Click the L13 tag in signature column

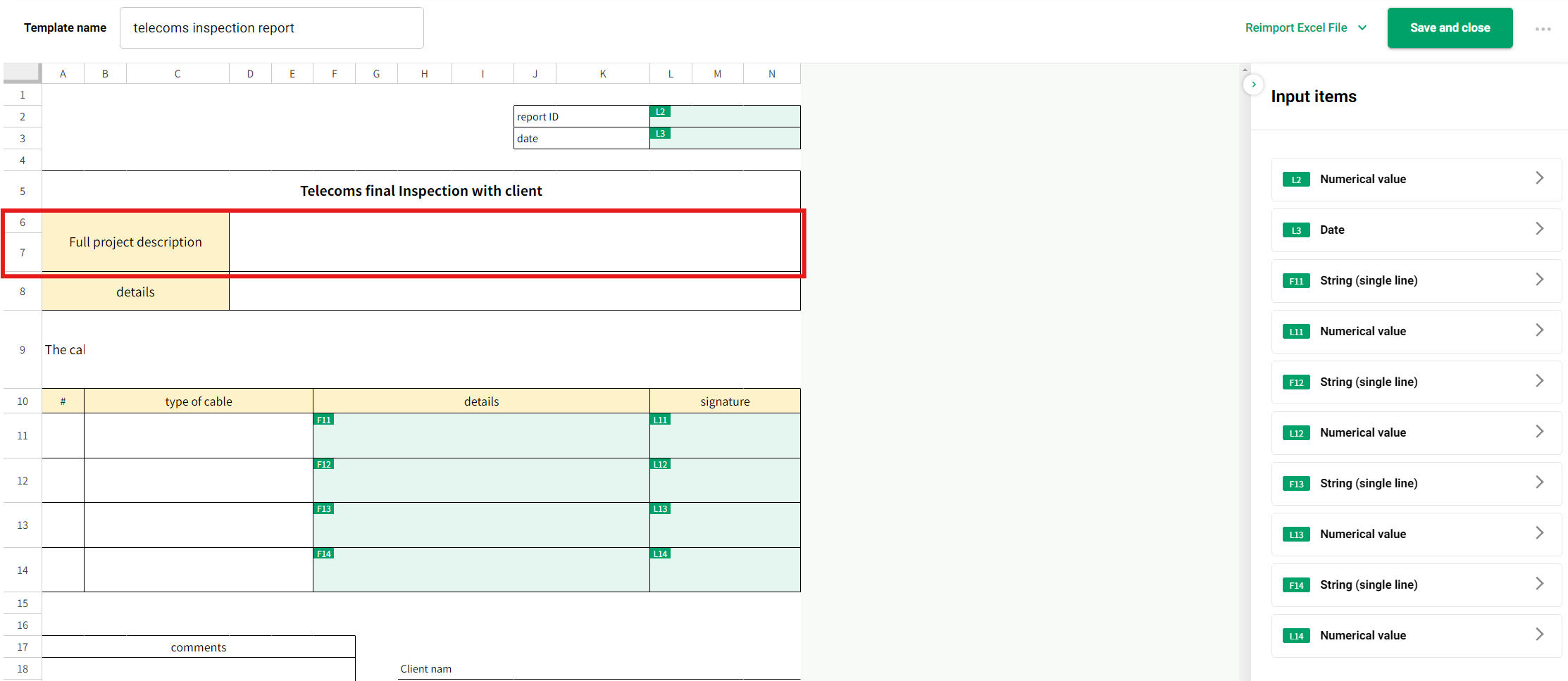coord(660,508)
